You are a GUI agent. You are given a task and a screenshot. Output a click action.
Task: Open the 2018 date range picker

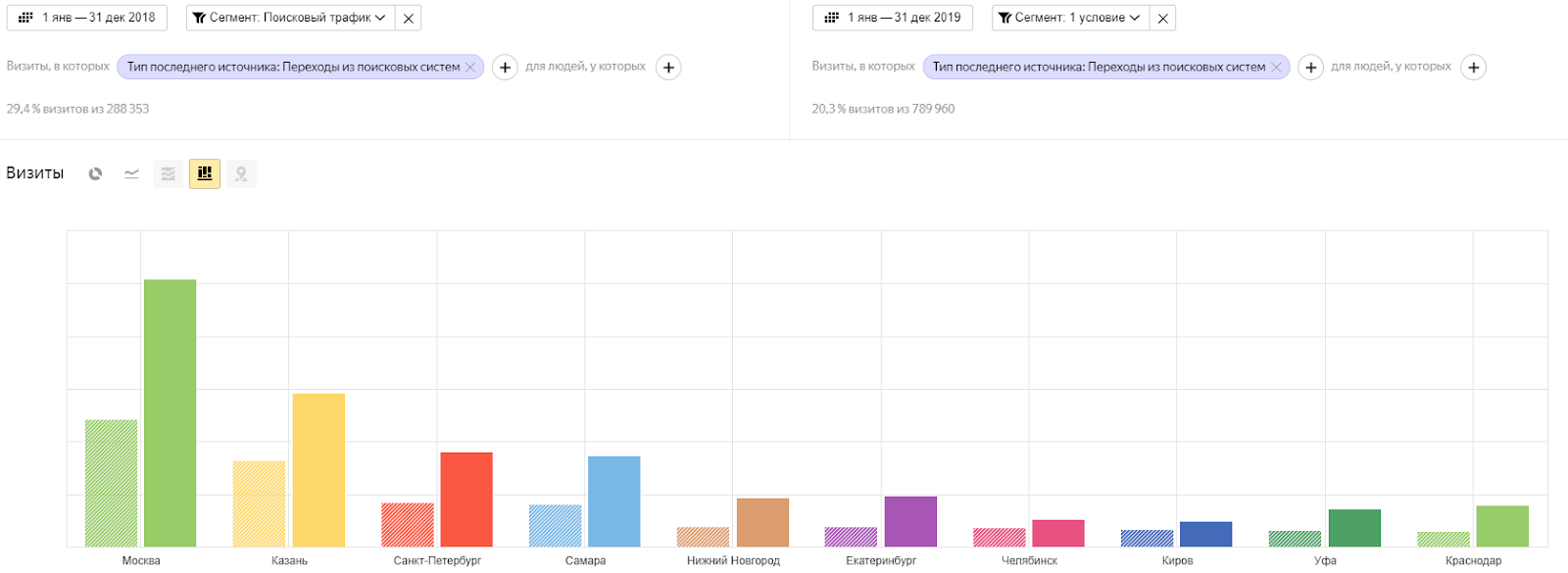tap(87, 18)
